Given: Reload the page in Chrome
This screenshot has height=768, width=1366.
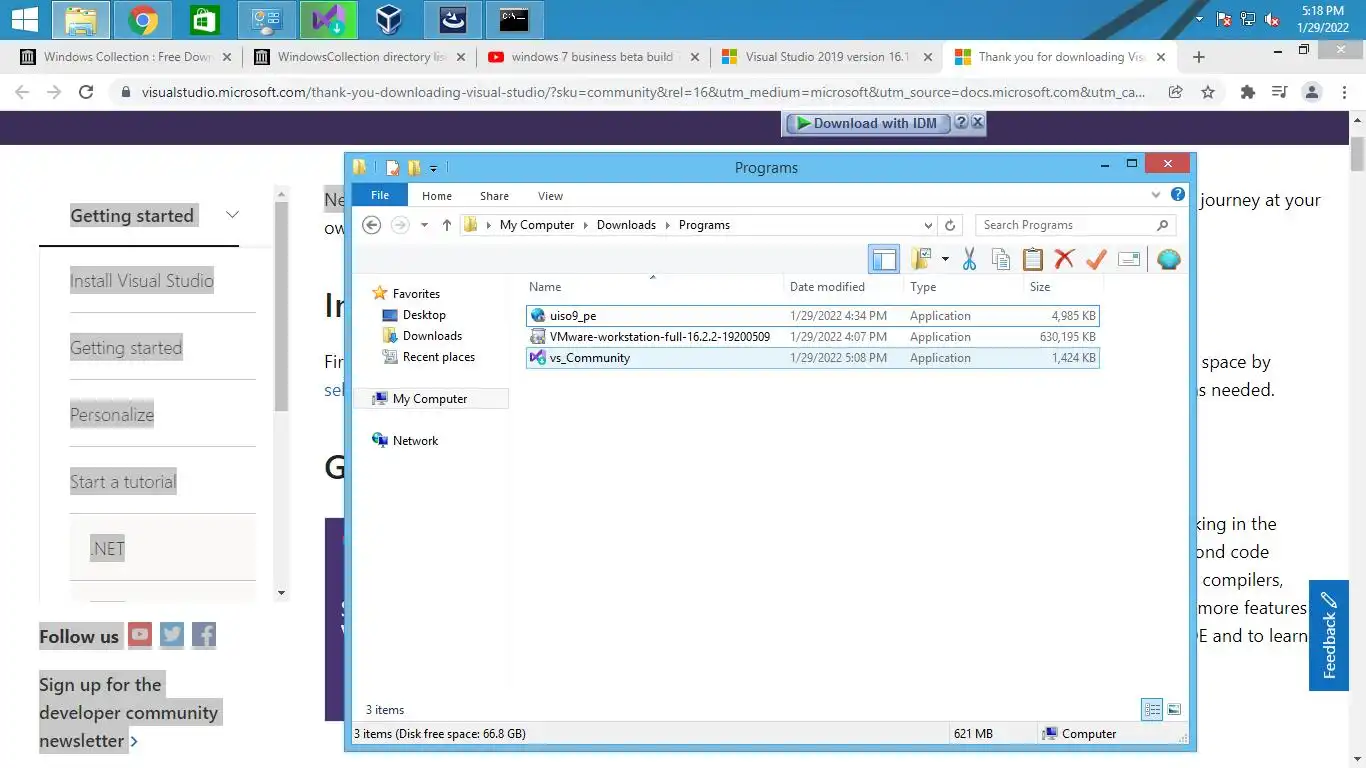Looking at the screenshot, I should [x=86, y=92].
